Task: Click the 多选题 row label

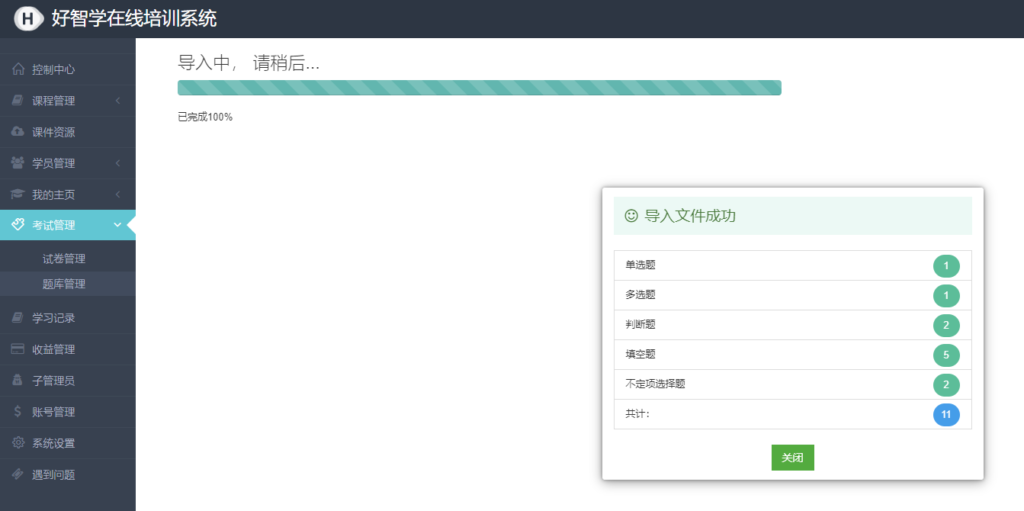Action: (641, 295)
